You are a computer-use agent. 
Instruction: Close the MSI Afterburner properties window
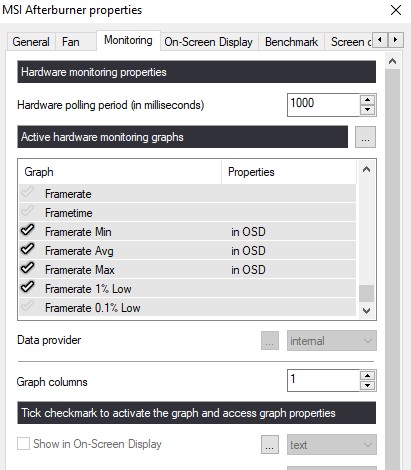[x=396, y=10]
